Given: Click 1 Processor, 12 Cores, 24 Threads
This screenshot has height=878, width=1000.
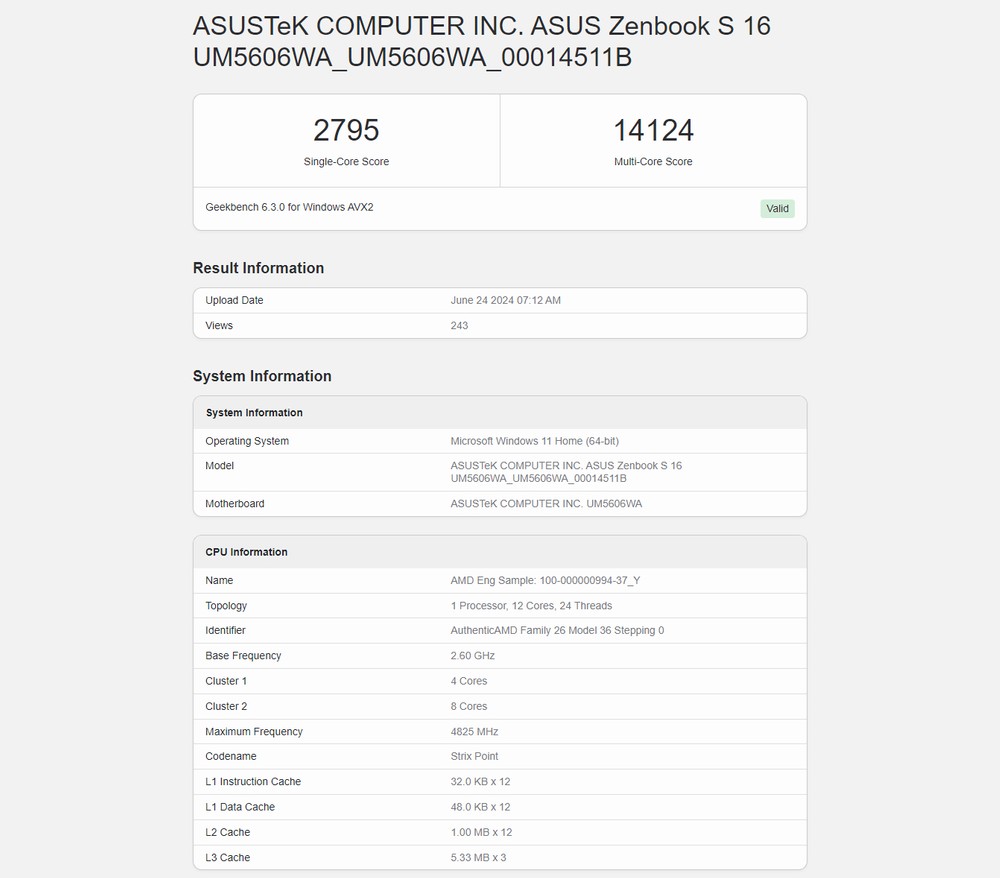Looking at the screenshot, I should pyautogui.click(x=531, y=606).
